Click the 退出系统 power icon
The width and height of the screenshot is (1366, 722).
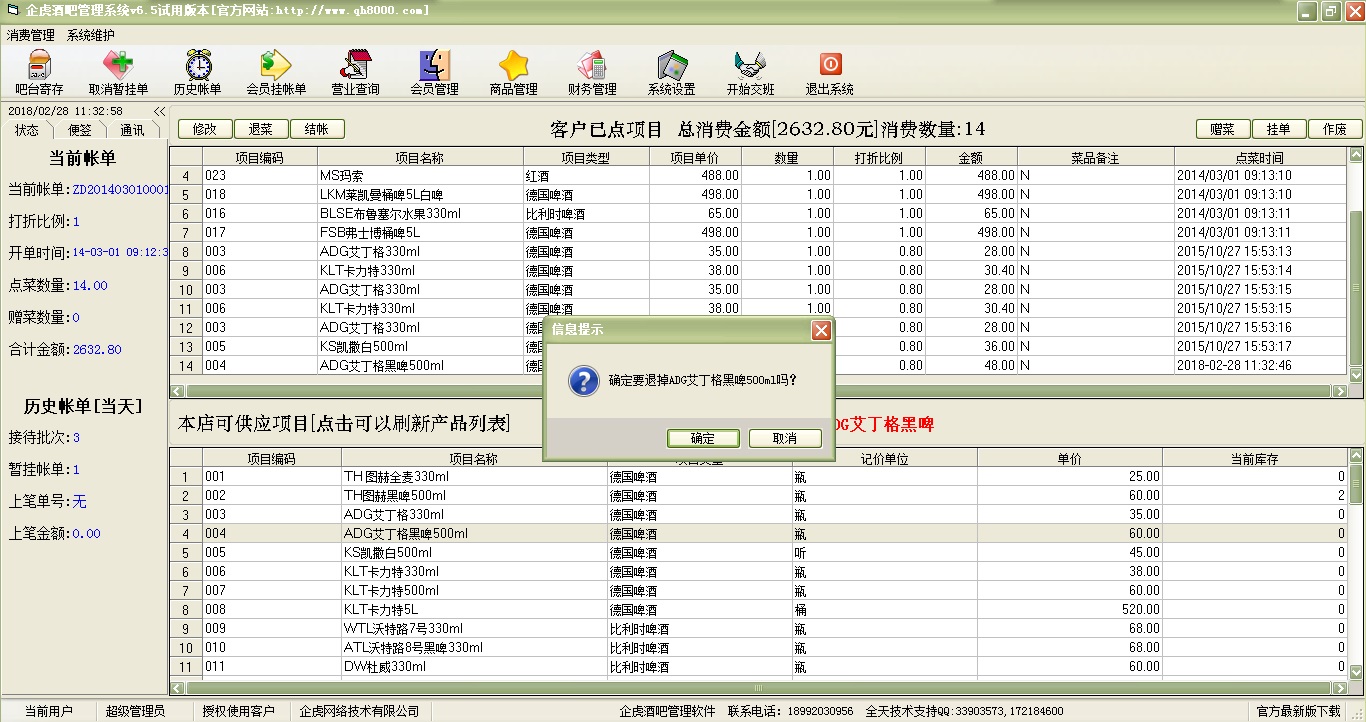[x=830, y=73]
